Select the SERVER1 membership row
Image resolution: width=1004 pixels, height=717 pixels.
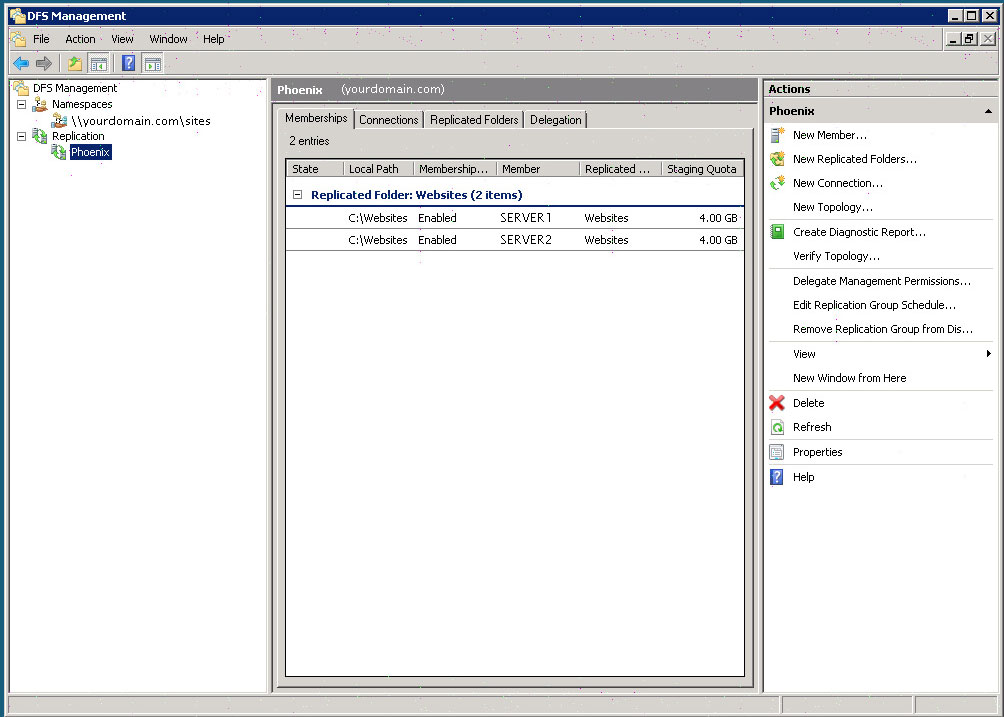coord(515,218)
